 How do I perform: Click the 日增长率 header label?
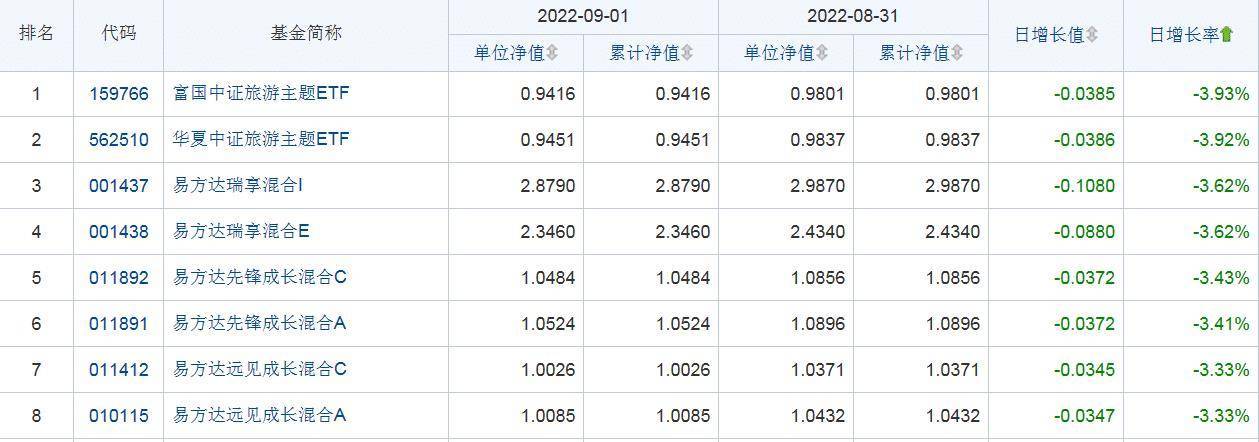(x=1184, y=35)
